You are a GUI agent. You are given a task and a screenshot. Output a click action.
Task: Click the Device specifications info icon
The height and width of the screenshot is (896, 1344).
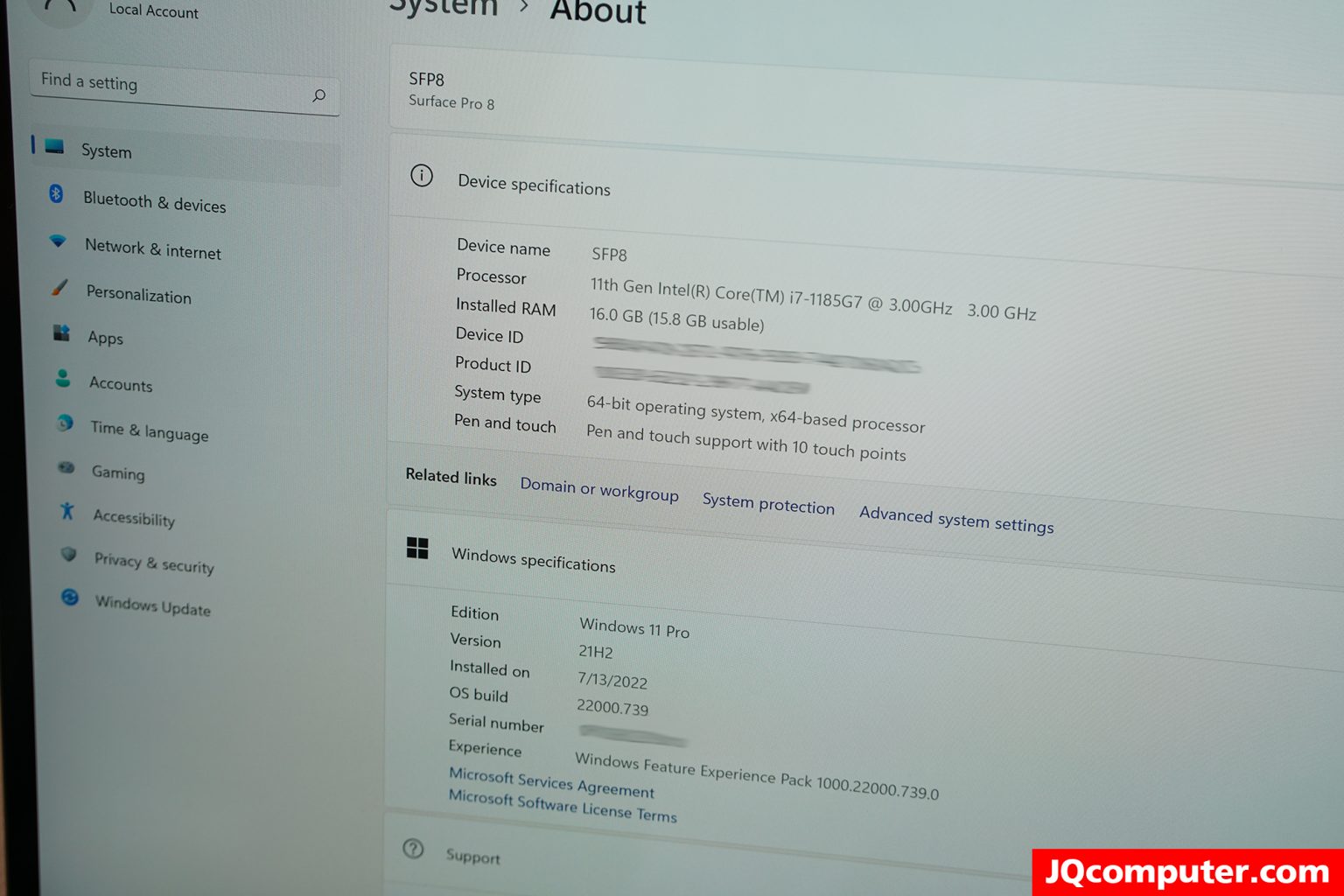tap(422, 176)
